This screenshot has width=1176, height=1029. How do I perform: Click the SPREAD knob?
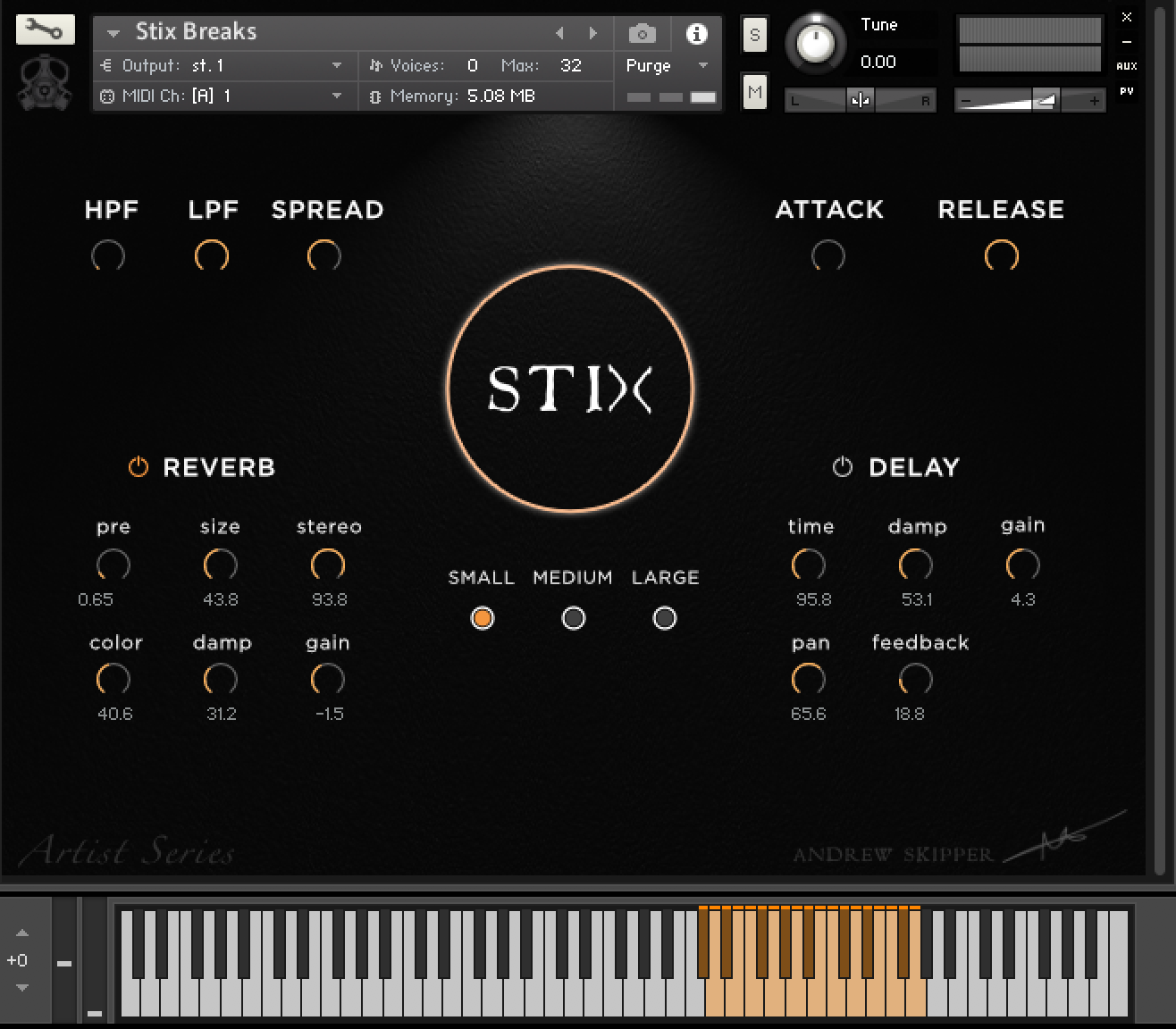[x=324, y=256]
